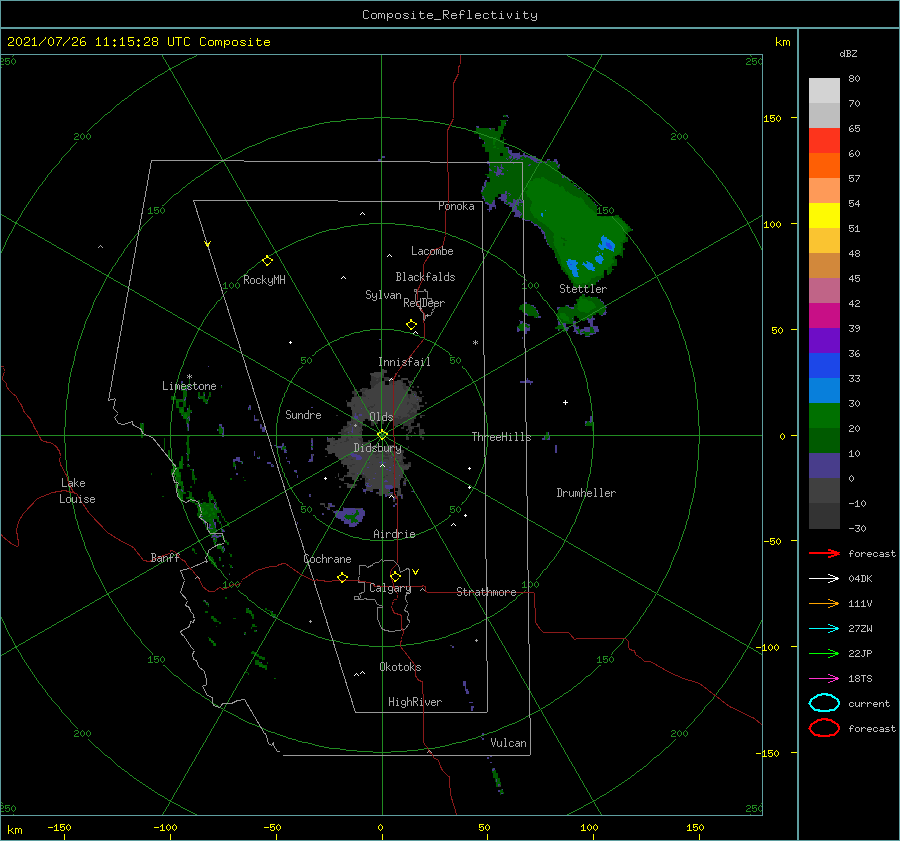Image resolution: width=900 pixels, height=841 pixels.
Task: Select the light gray 80-70 dBZ swatch
Action: point(824,91)
